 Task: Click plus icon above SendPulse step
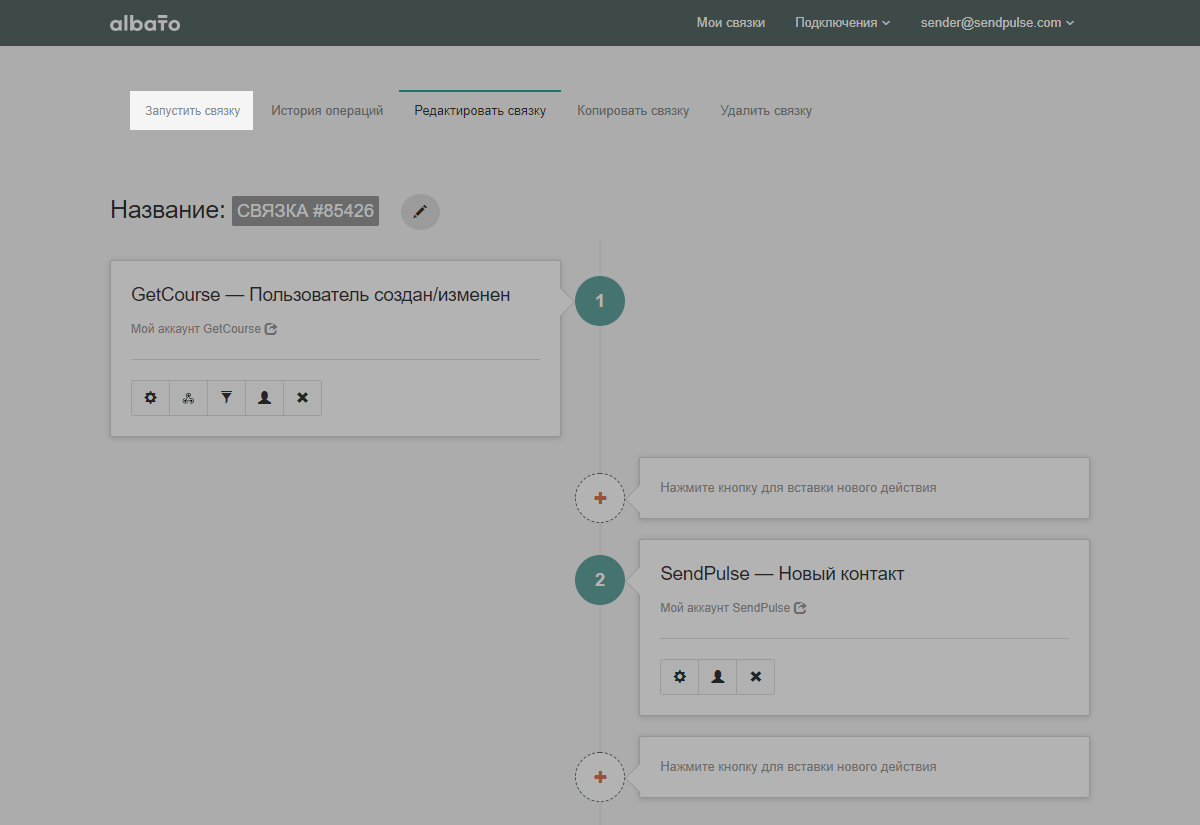(600, 497)
